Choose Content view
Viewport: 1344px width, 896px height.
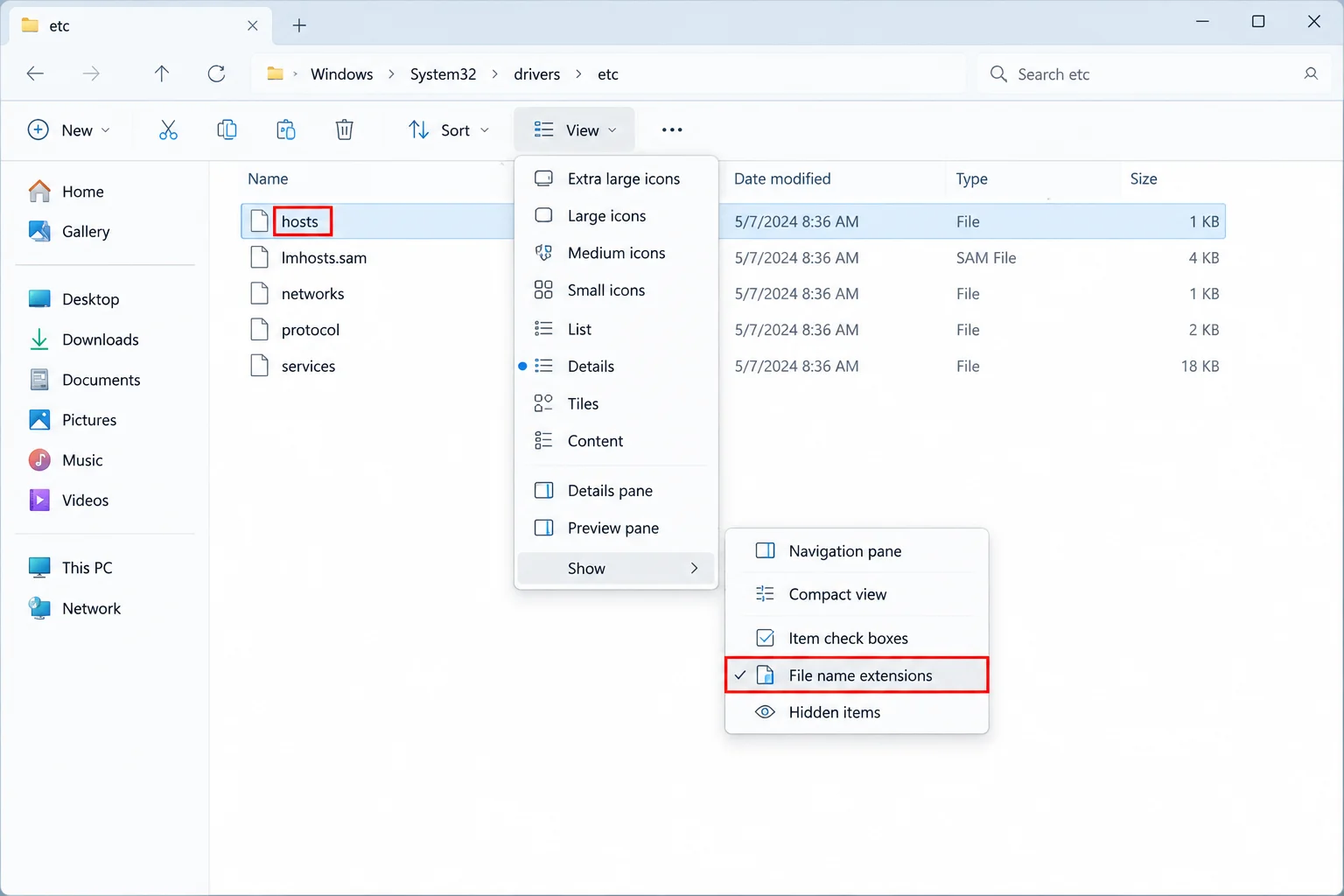[x=616, y=441]
